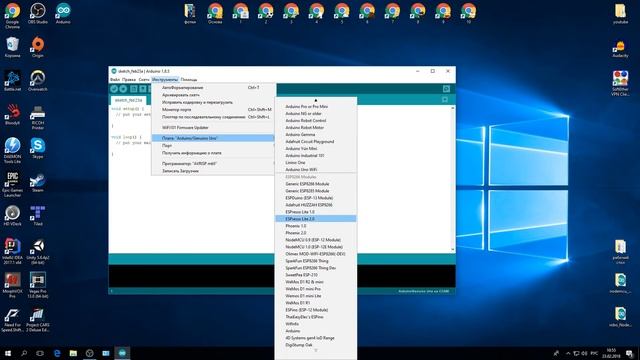
Task: Click the Open sketch toolbar icon
Action: 143,89
